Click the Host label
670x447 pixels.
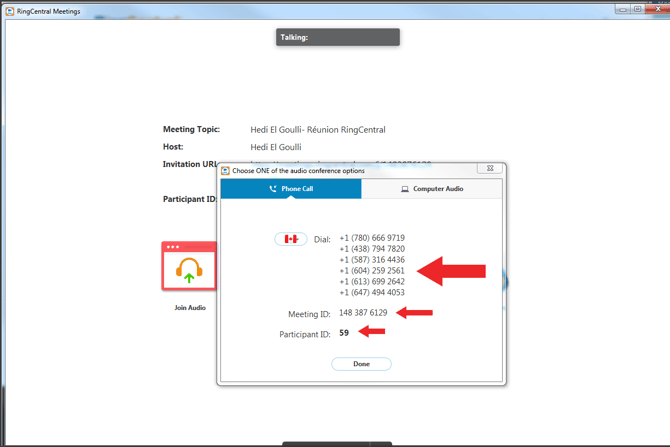pos(173,147)
